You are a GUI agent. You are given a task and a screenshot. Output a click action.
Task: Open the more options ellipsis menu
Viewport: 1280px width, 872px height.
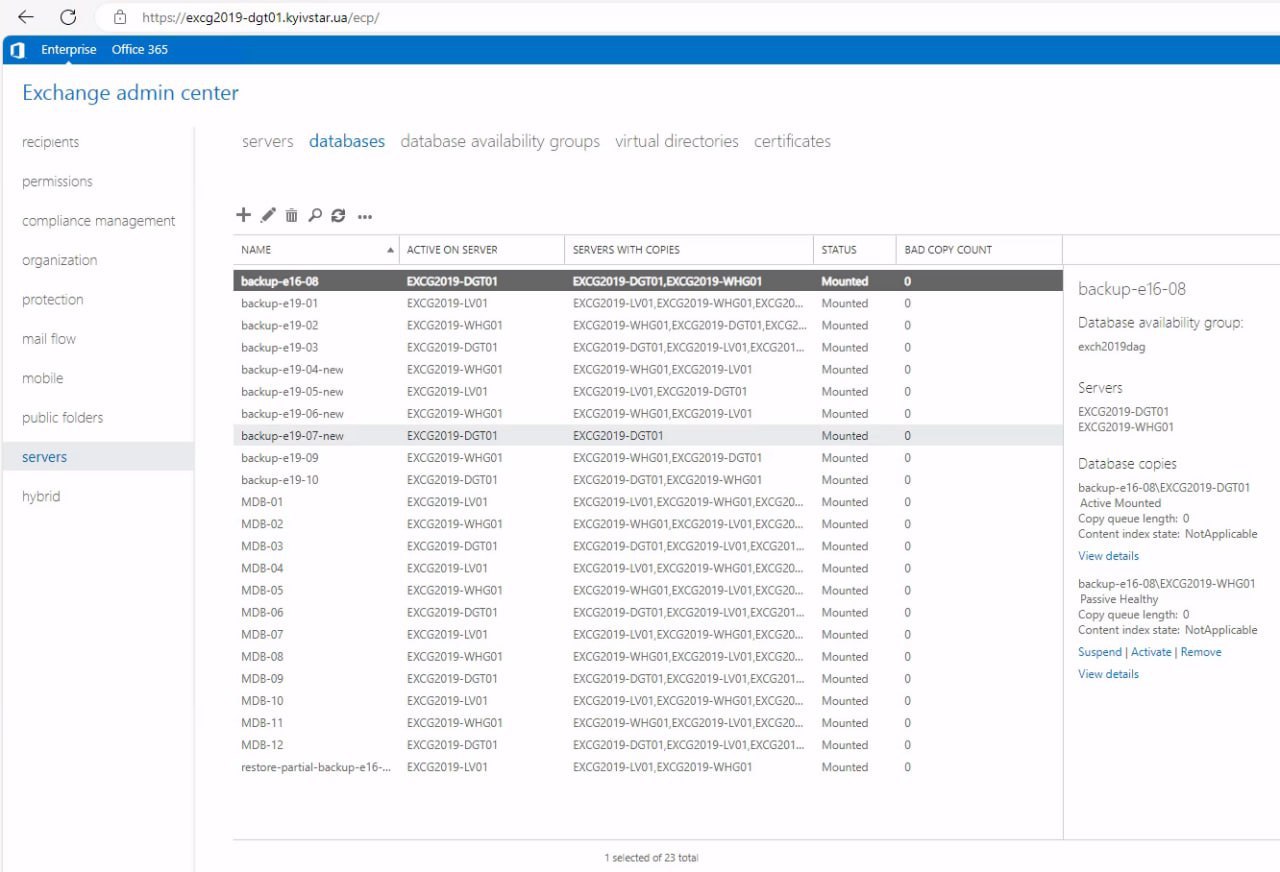point(365,216)
